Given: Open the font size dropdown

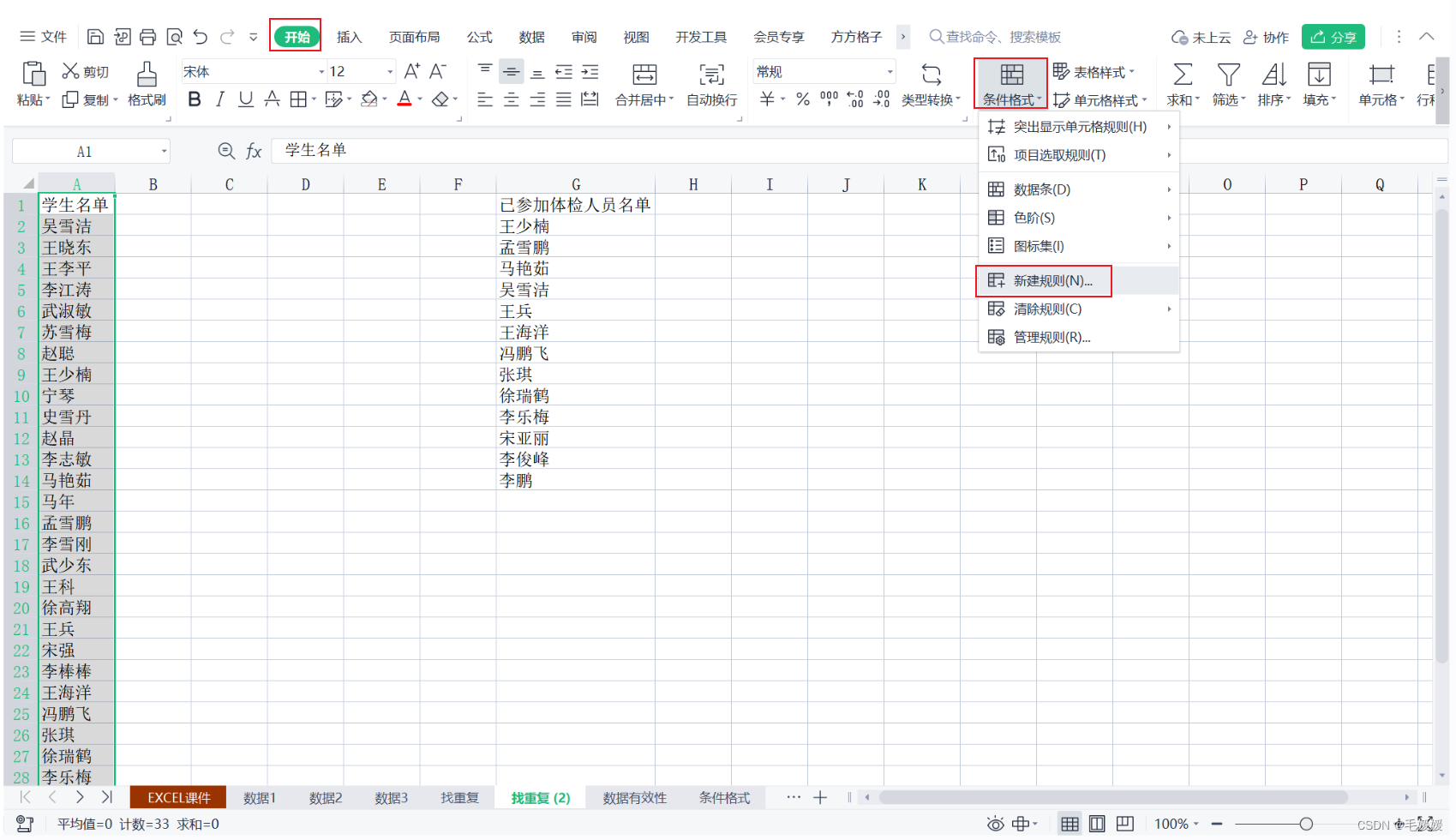Looking at the screenshot, I should (390, 72).
